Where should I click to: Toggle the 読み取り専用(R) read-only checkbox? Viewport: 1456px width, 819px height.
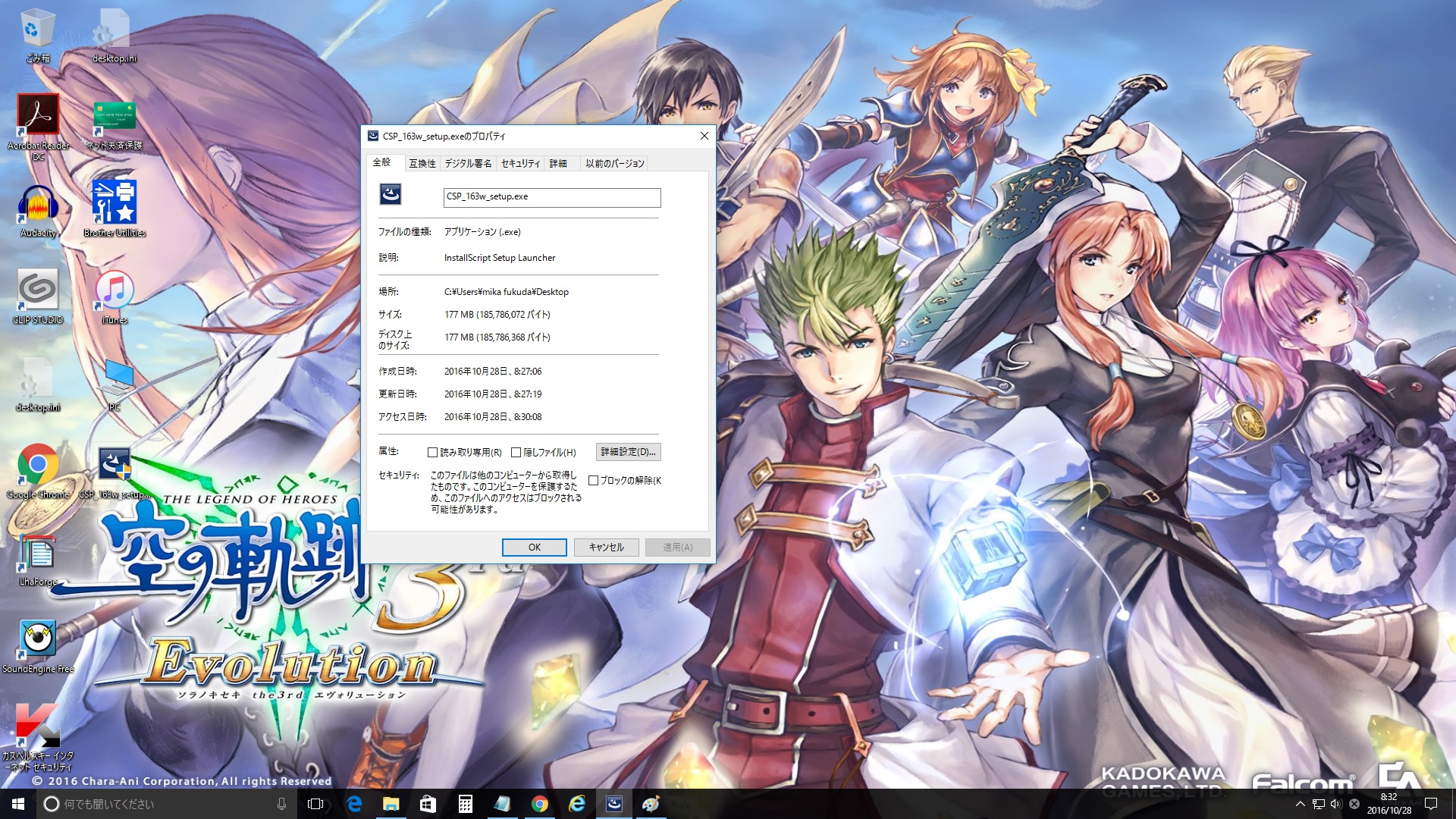[432, 453]
